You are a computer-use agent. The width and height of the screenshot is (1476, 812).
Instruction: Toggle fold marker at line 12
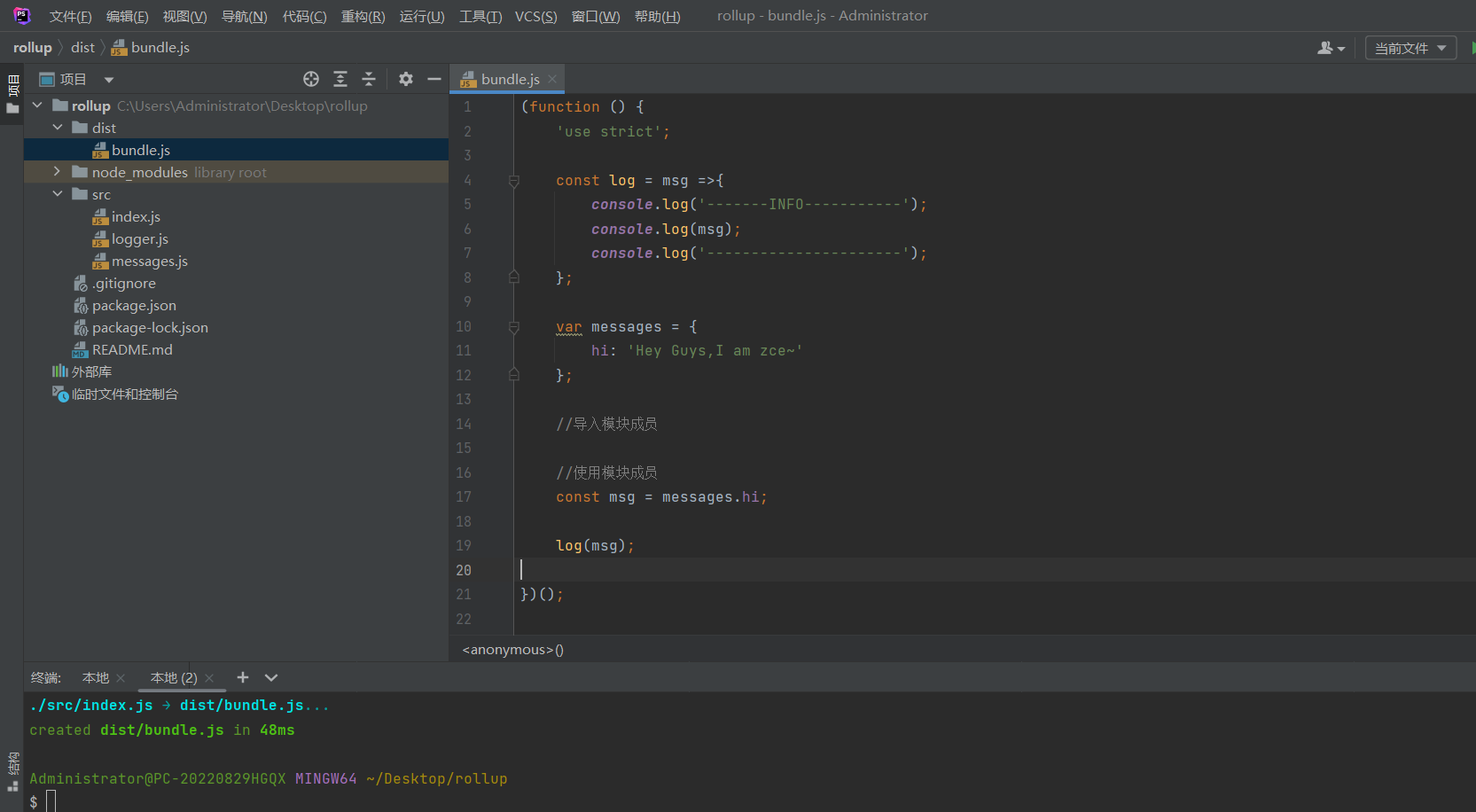click(514, 375)
